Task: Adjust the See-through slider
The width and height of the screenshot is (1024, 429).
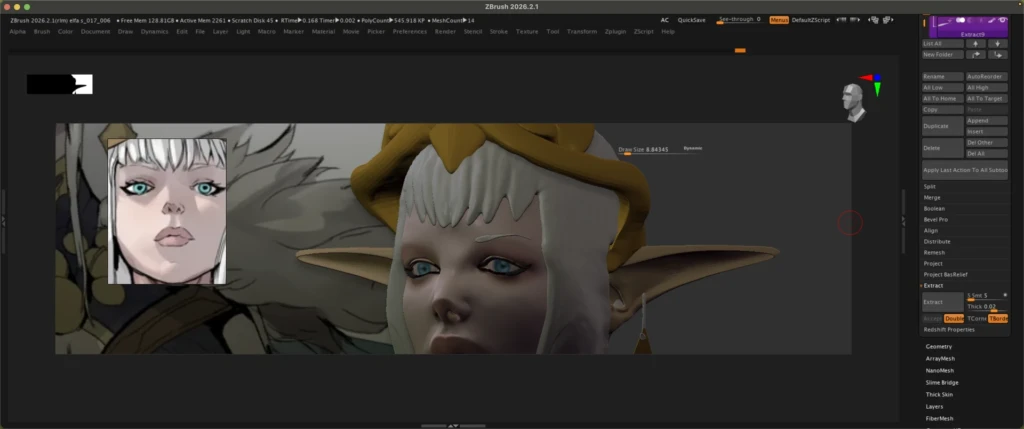Action: (739, 20)
